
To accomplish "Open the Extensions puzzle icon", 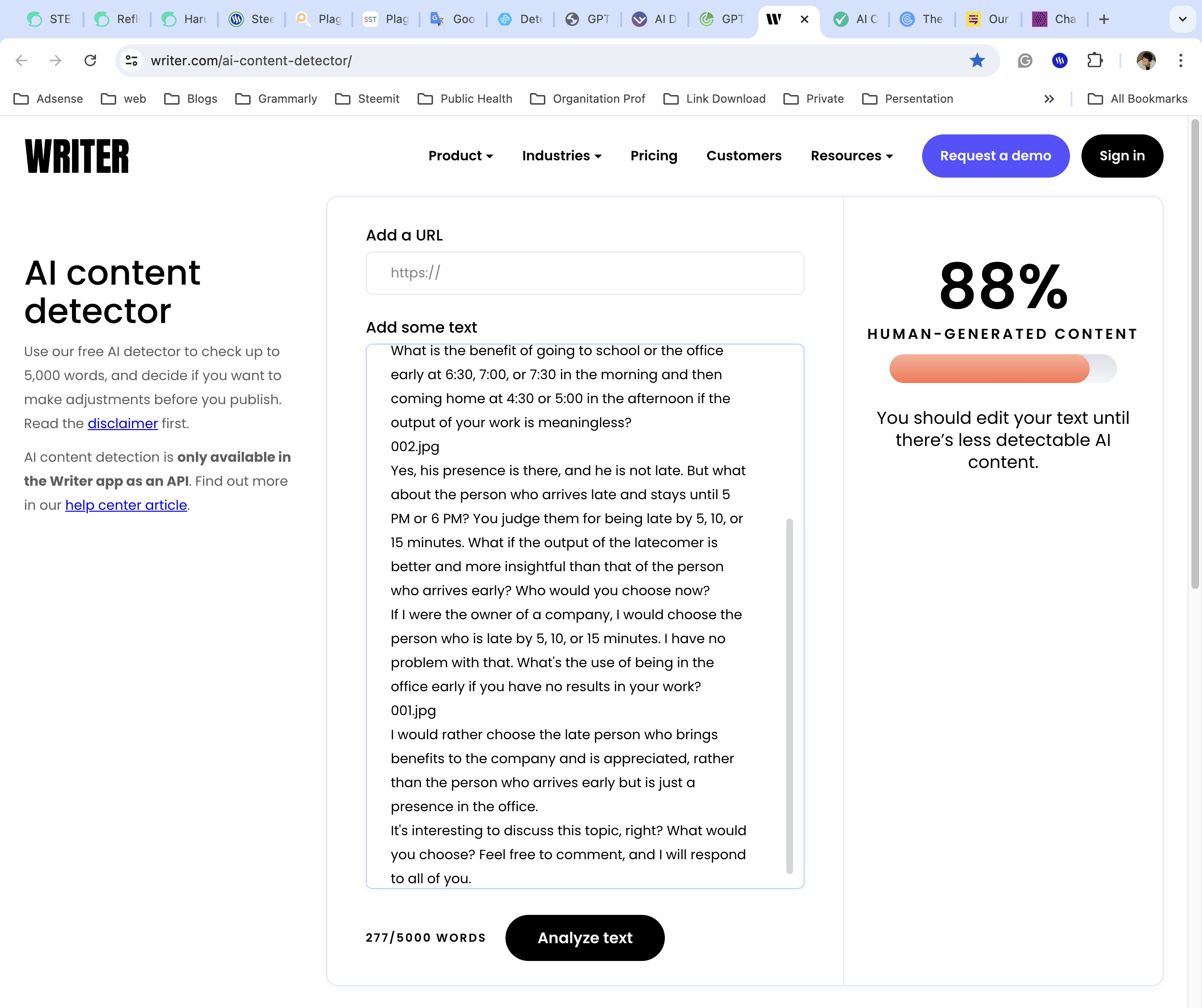I will [1094, 60].
